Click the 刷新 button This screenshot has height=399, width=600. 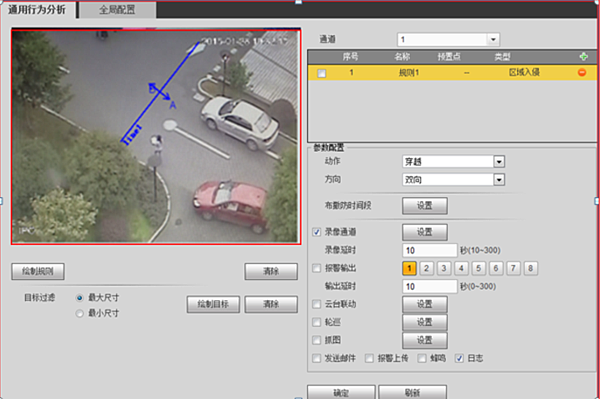point(412,392)
